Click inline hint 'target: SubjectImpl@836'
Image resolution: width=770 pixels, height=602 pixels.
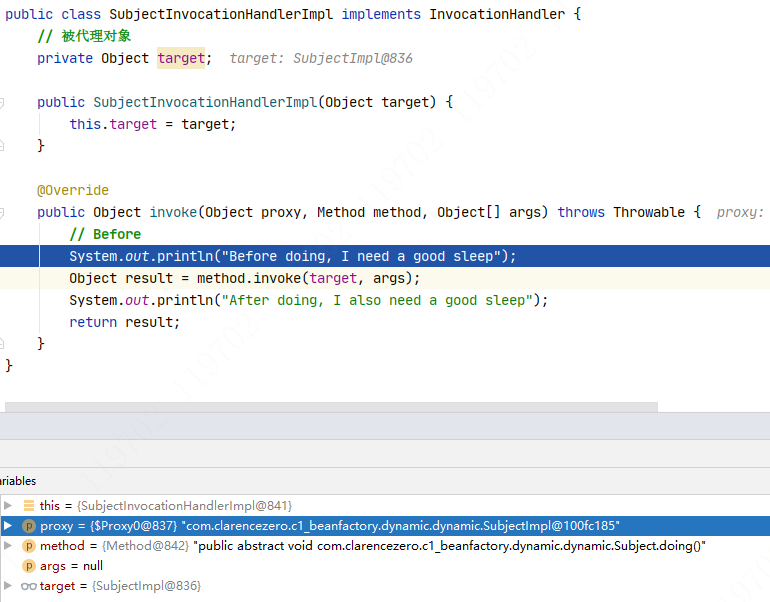click(321, 58)
